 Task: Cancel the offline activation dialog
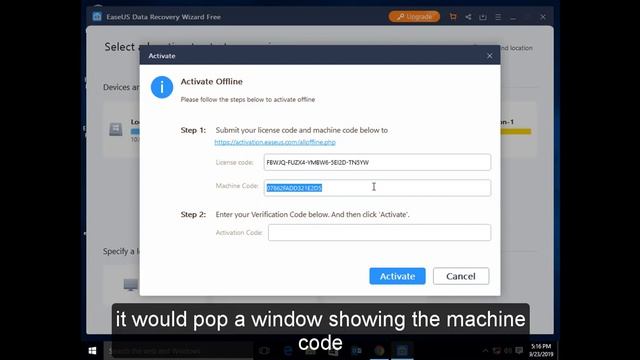pyautogui.click(x=461, y=276)
